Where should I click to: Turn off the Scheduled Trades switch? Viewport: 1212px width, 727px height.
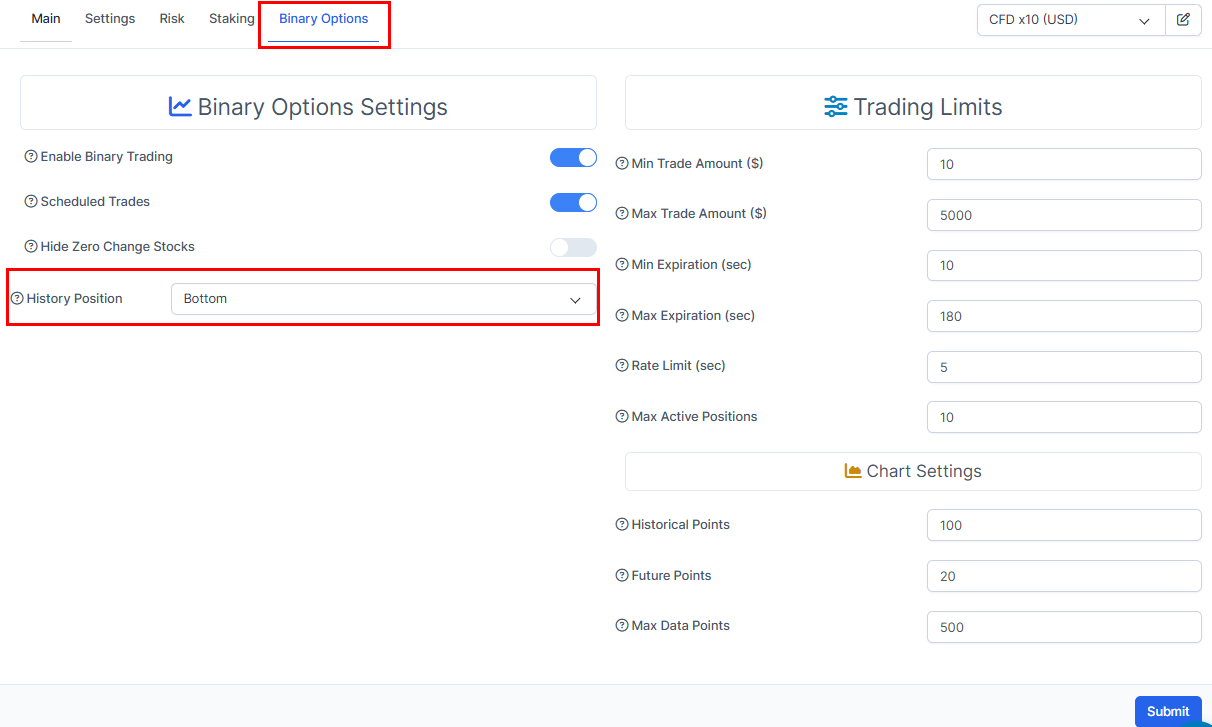pos(573,203)
